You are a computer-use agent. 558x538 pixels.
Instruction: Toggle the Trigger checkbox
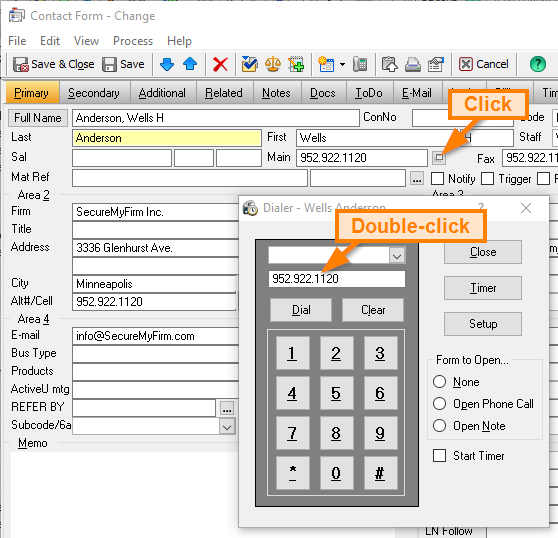pos(488,179)
